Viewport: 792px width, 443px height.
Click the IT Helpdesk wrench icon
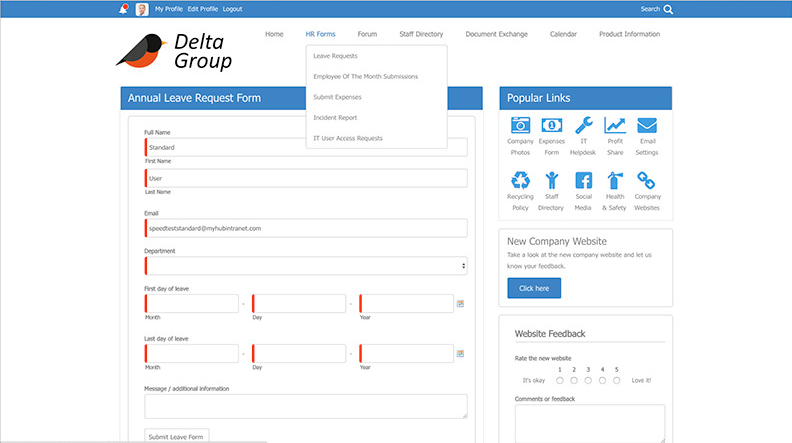click(584, 126)
